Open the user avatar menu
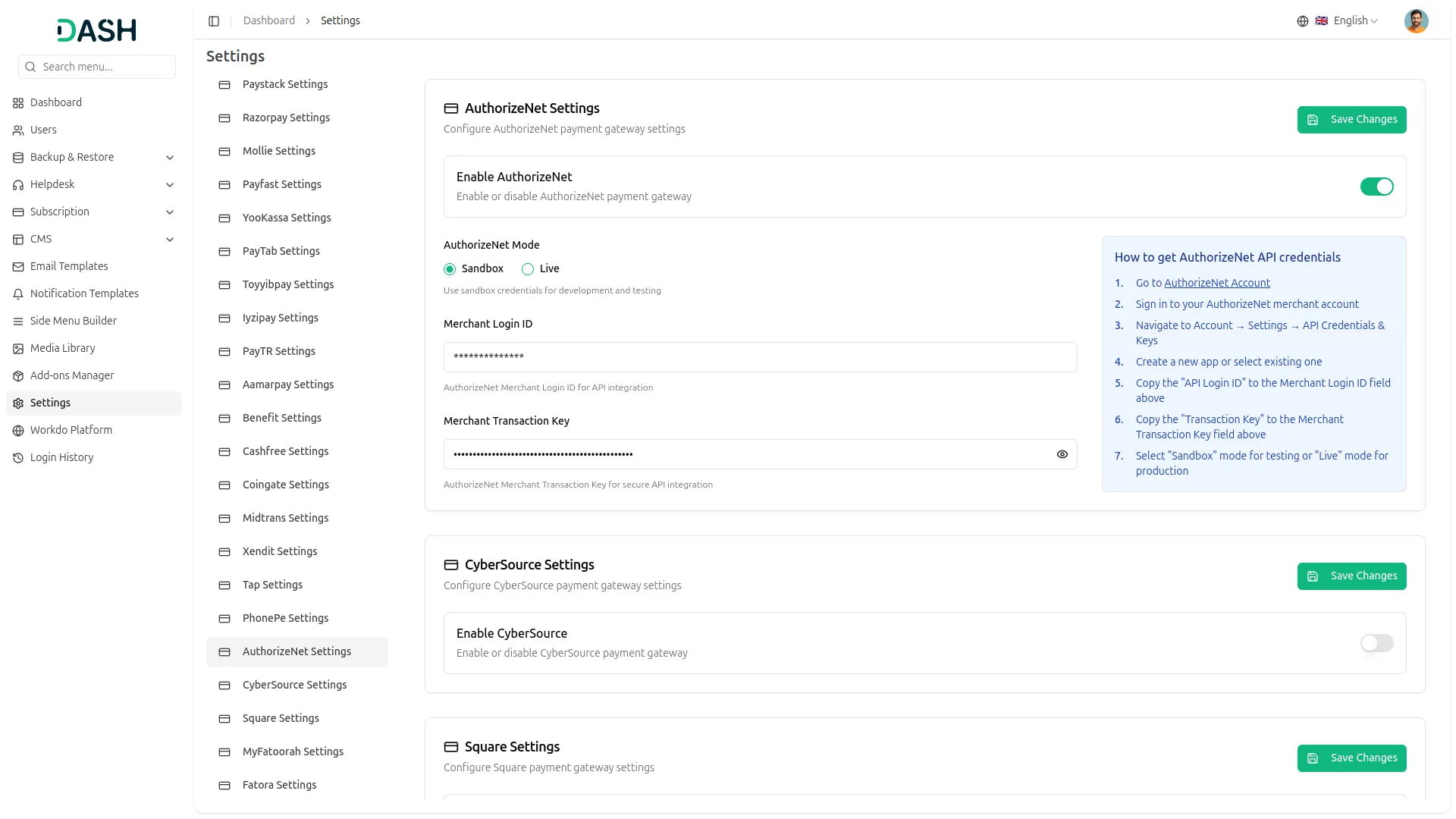 (x=1416, y=21)
